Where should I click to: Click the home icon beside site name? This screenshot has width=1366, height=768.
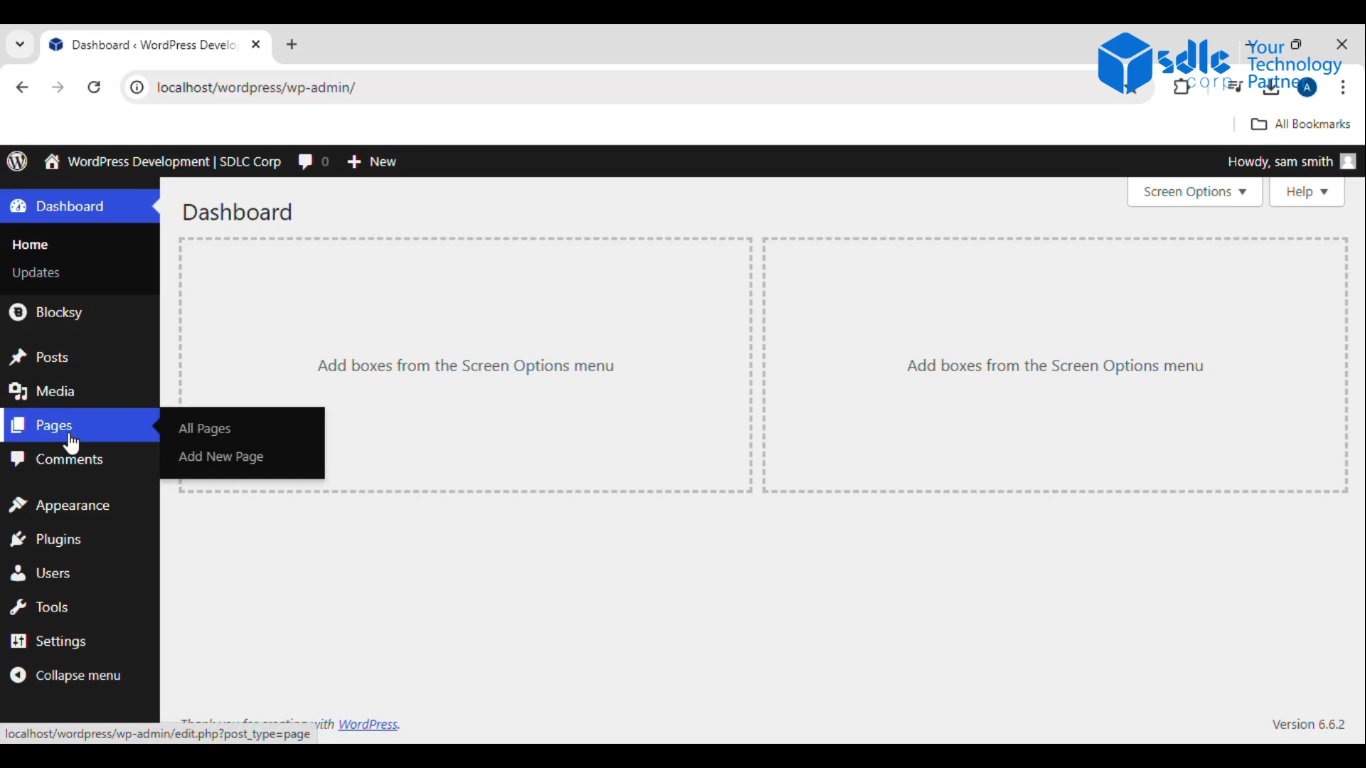pyautogui.click(x=52, y=161)
